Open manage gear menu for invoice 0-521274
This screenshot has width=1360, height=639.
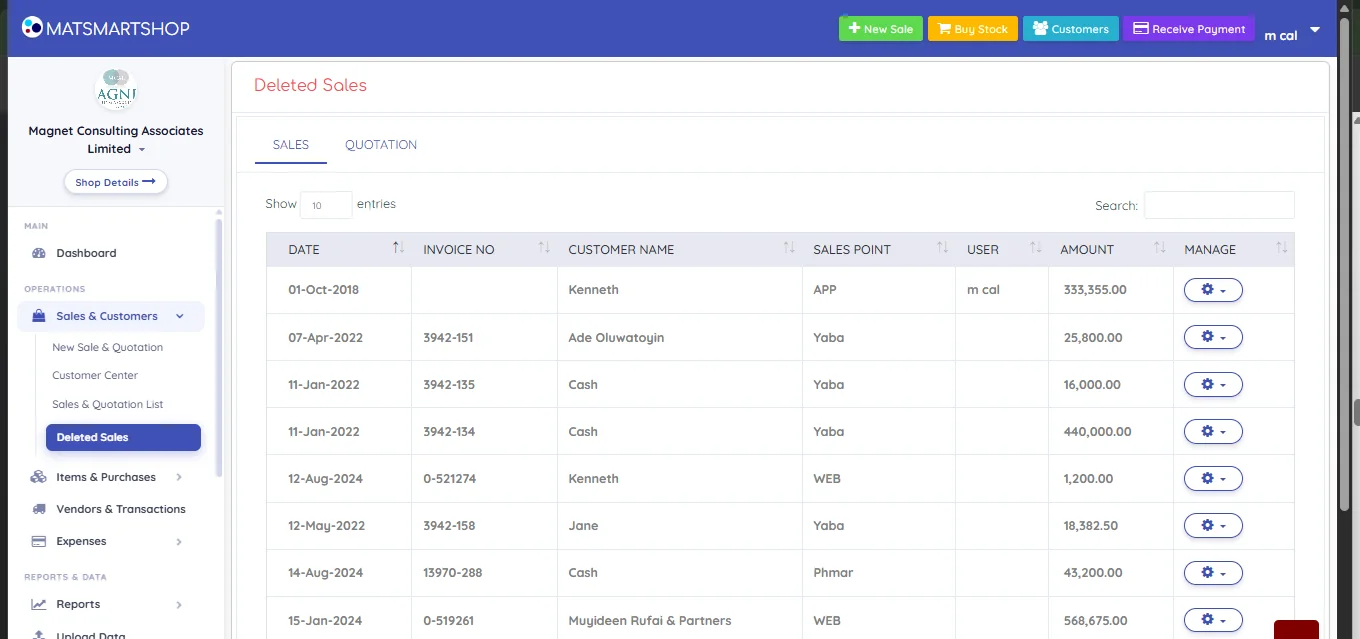coord(1213,478)
